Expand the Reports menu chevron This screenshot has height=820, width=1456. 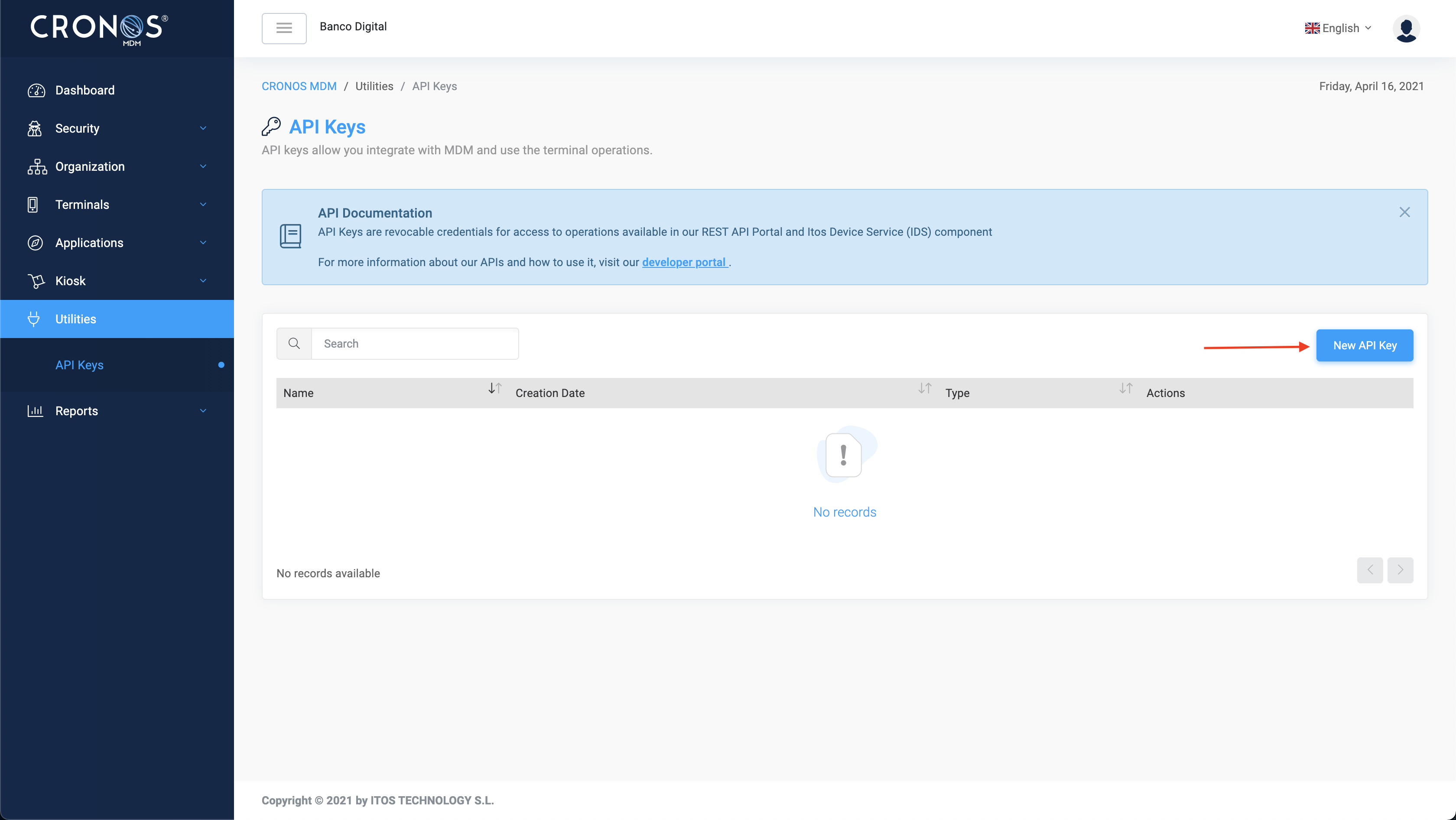203,411
